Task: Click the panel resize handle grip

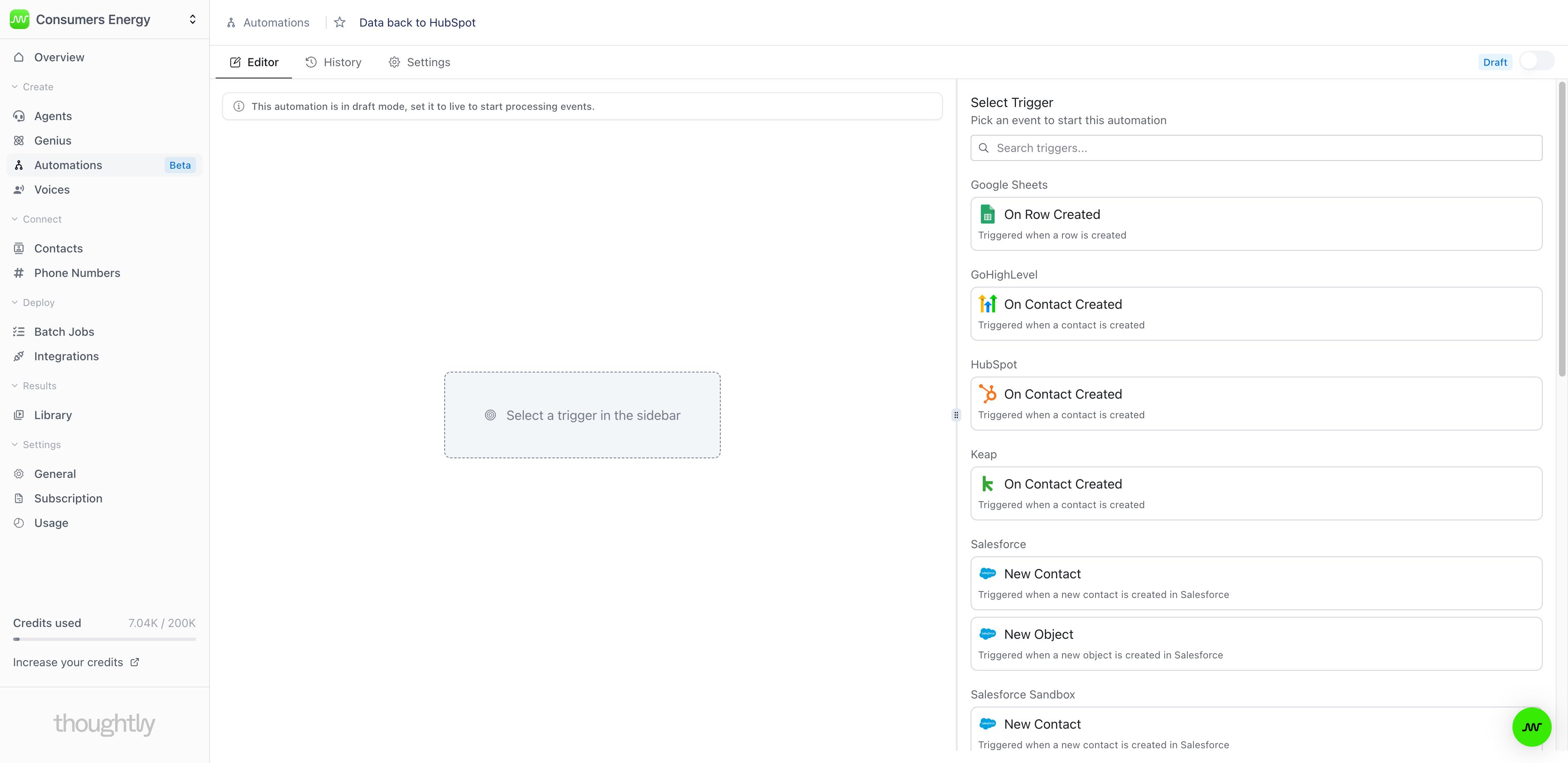Action: point(956,415)
